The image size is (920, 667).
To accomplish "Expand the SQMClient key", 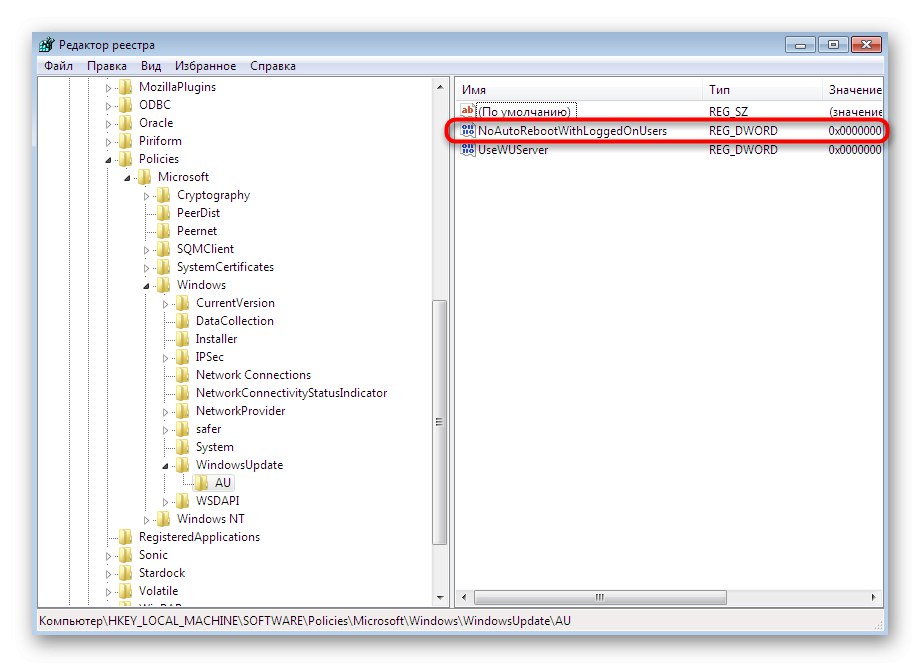I will click(x=147, y=250).
